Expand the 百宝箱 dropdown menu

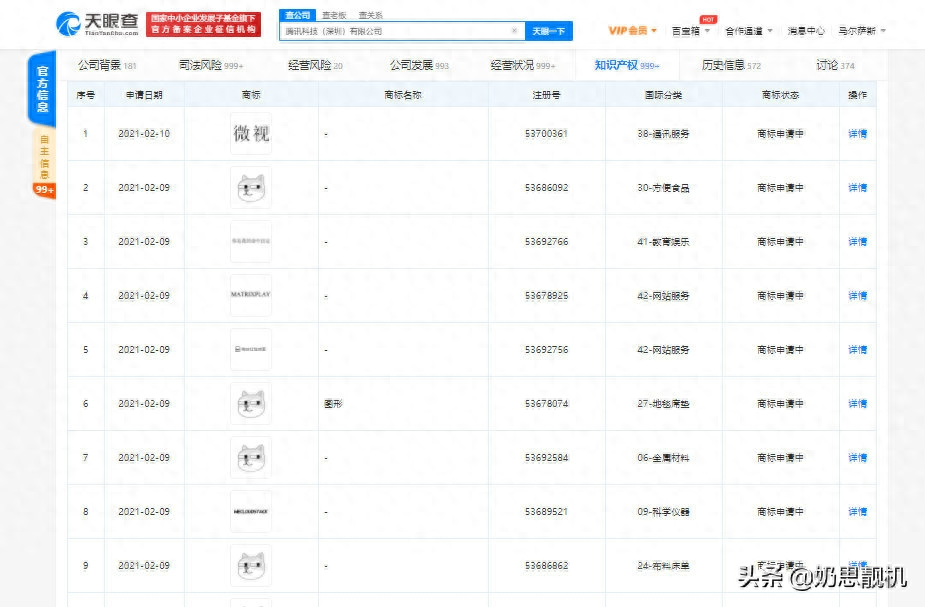click(690, 31)
